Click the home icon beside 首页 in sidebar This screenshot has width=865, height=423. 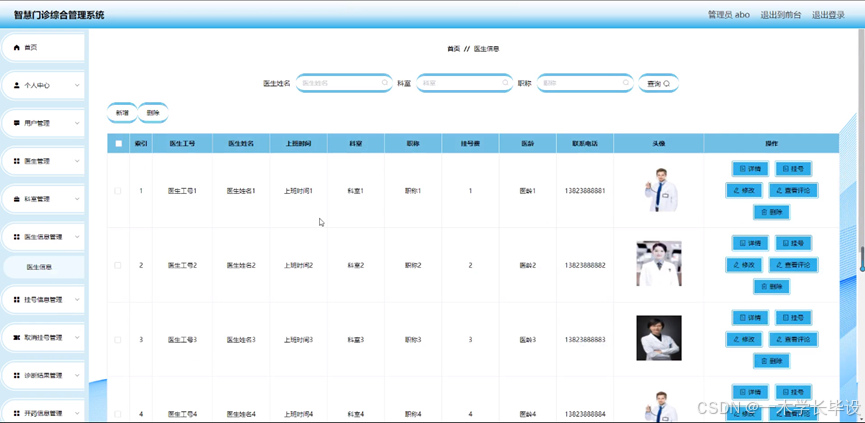(17, 48)
